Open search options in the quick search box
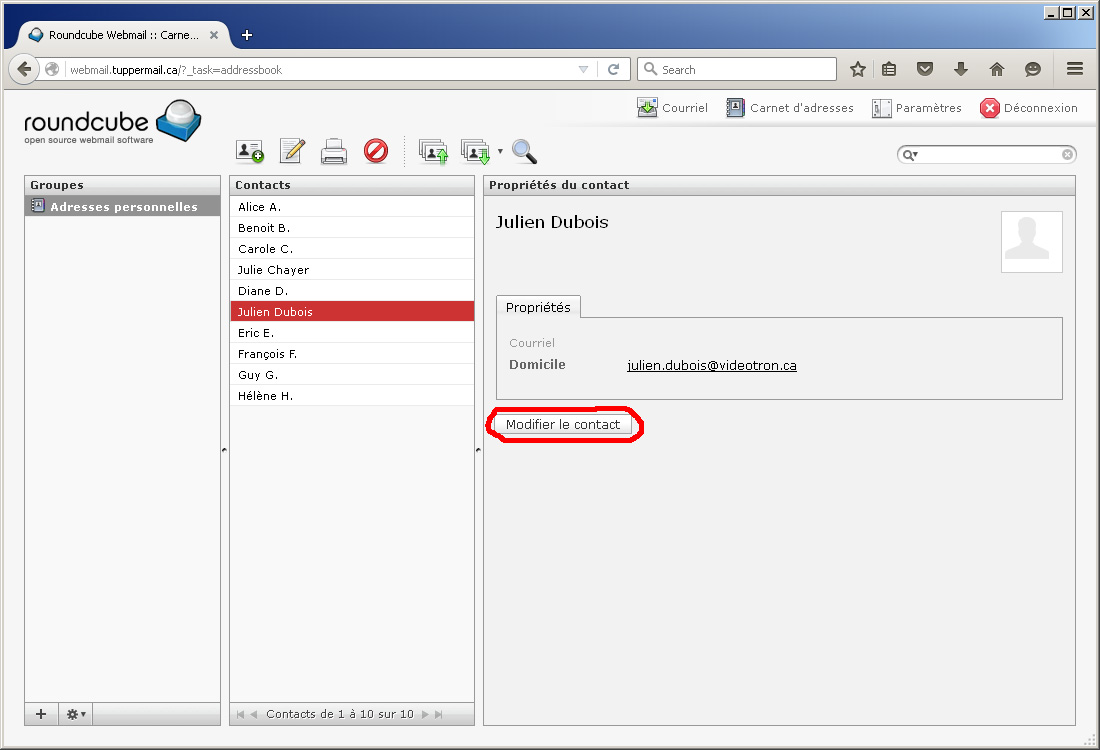The width and height of the screenshot is (1100, 750). (910, 155)
